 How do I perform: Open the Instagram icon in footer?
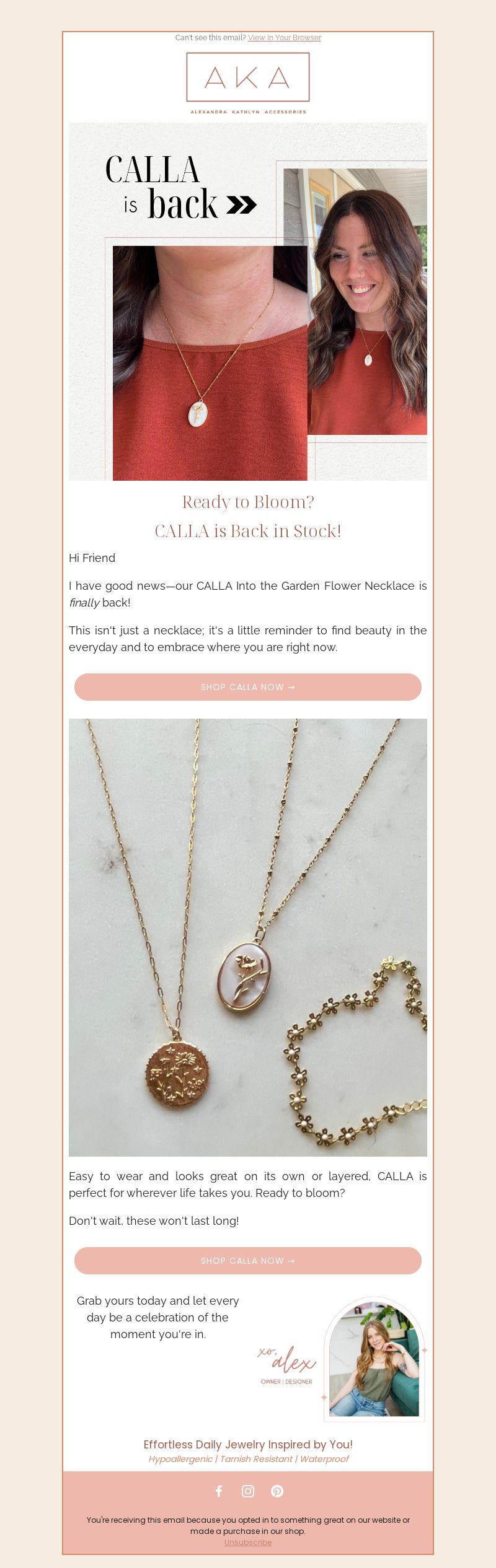[248, 1491]
